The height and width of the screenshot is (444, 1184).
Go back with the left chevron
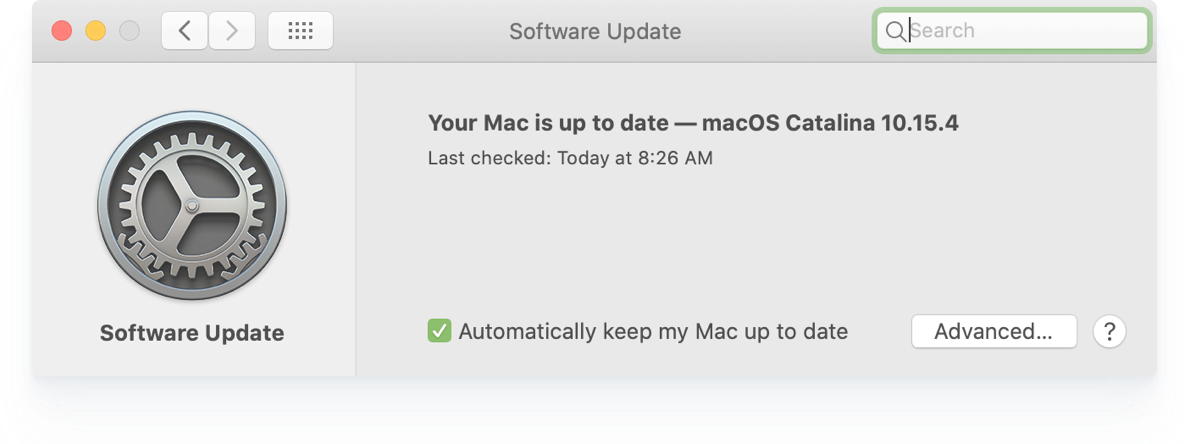coord(185,31)
